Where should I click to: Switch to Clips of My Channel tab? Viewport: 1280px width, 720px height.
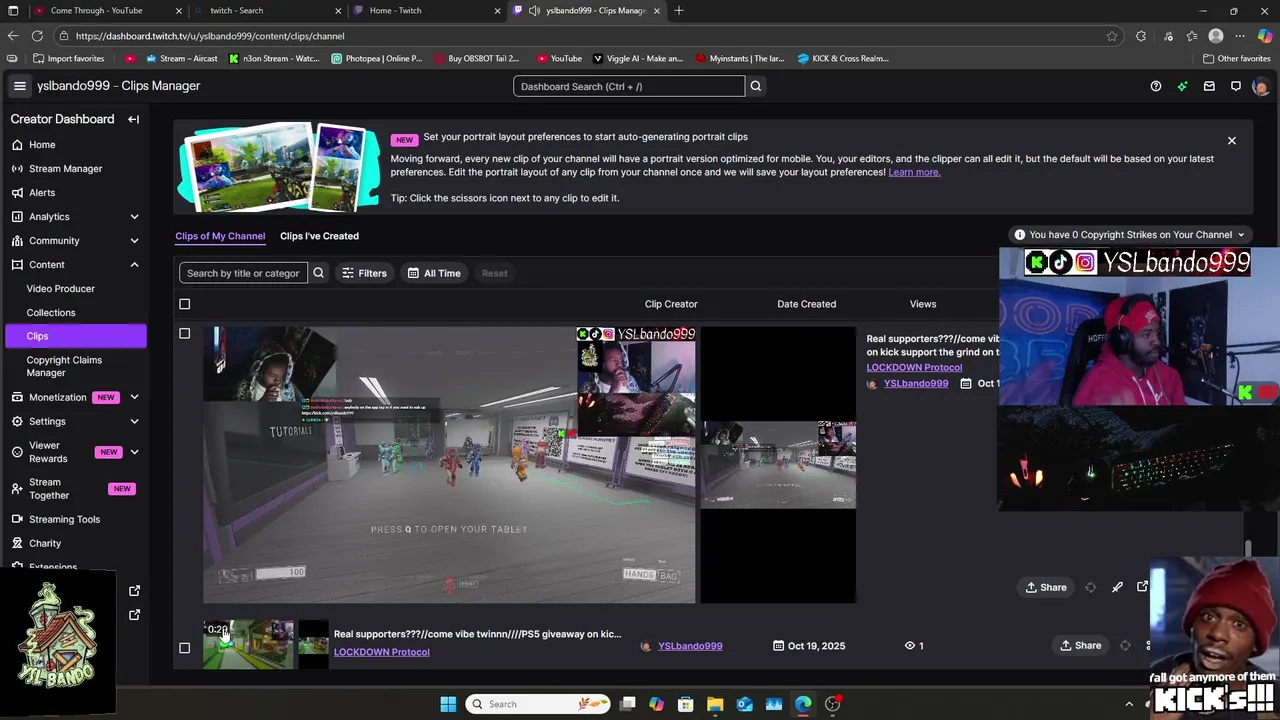tap(220, 236)
